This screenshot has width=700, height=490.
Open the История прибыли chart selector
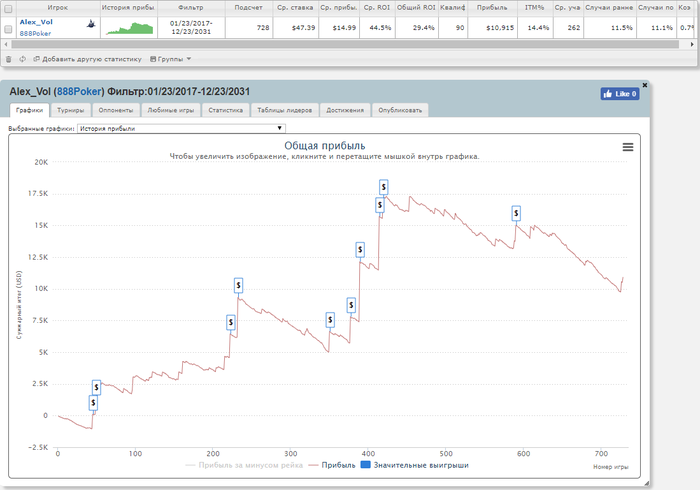[181, 129]
